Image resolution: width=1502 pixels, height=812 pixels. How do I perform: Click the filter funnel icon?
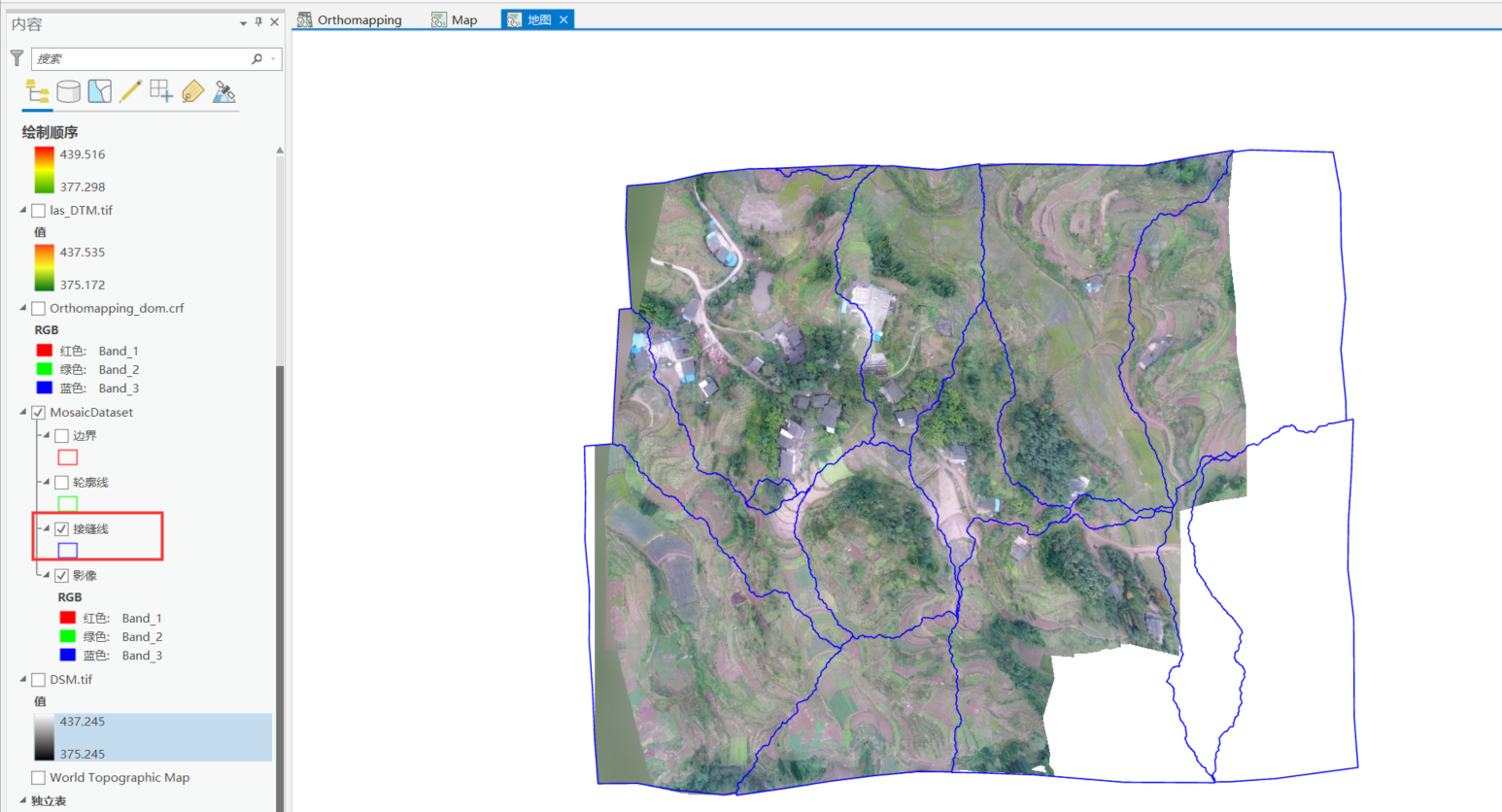click(17, 58)
